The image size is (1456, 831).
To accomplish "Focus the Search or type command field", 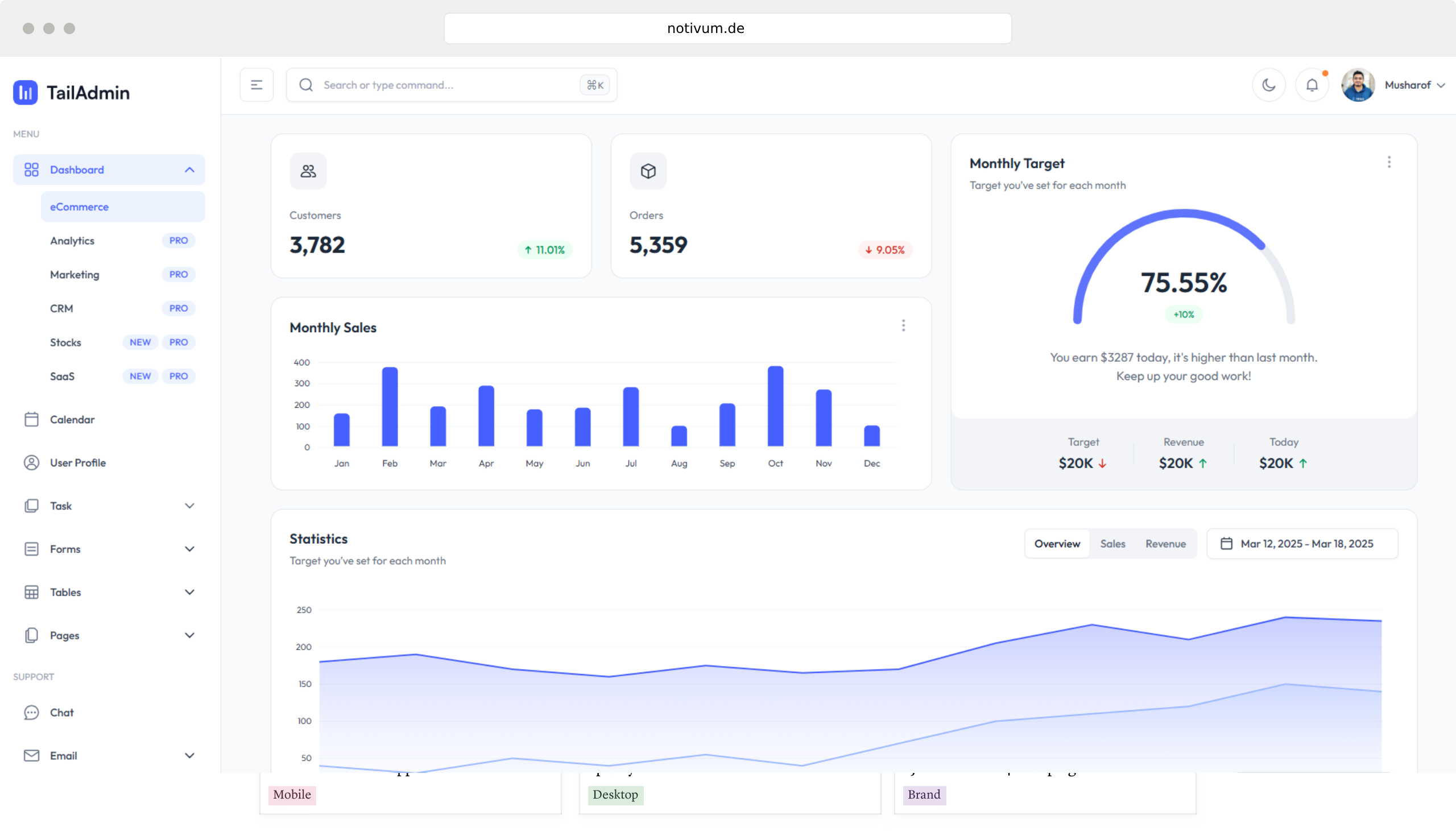I will tap(451, 85).
